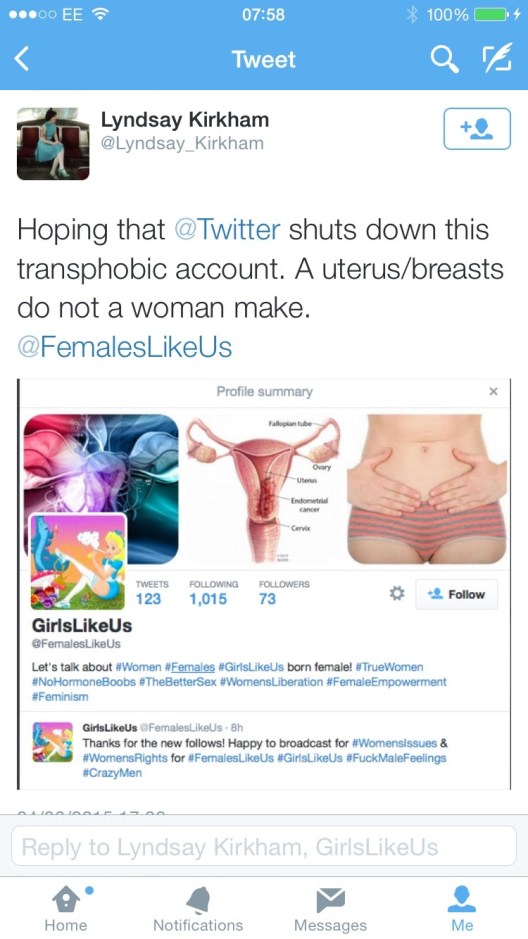Viewport: 528px width, 939px height.
Task: Open the Notifications tab
Action: coord(198,909)
